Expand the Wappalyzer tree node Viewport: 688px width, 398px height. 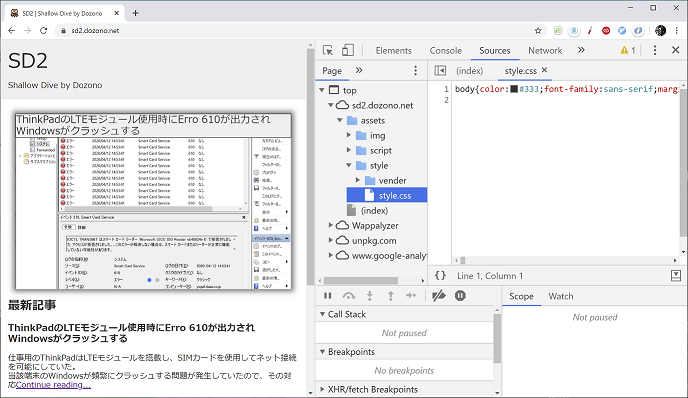(x=330, y=225)
